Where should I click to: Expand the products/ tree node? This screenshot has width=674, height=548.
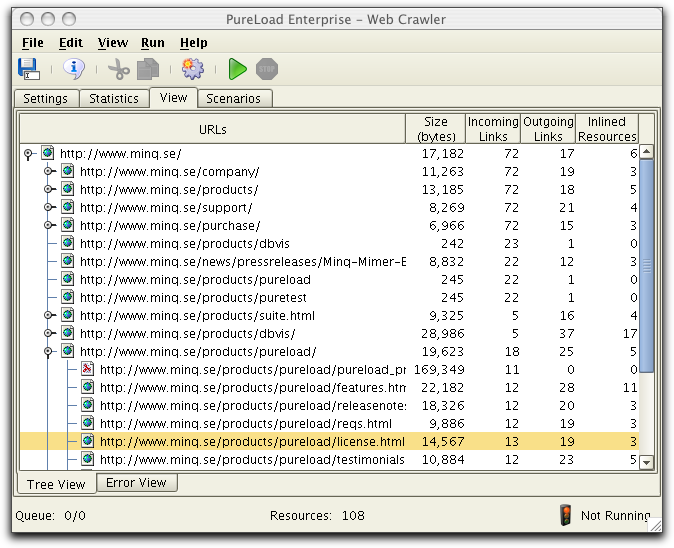click(x=49, y=190)
